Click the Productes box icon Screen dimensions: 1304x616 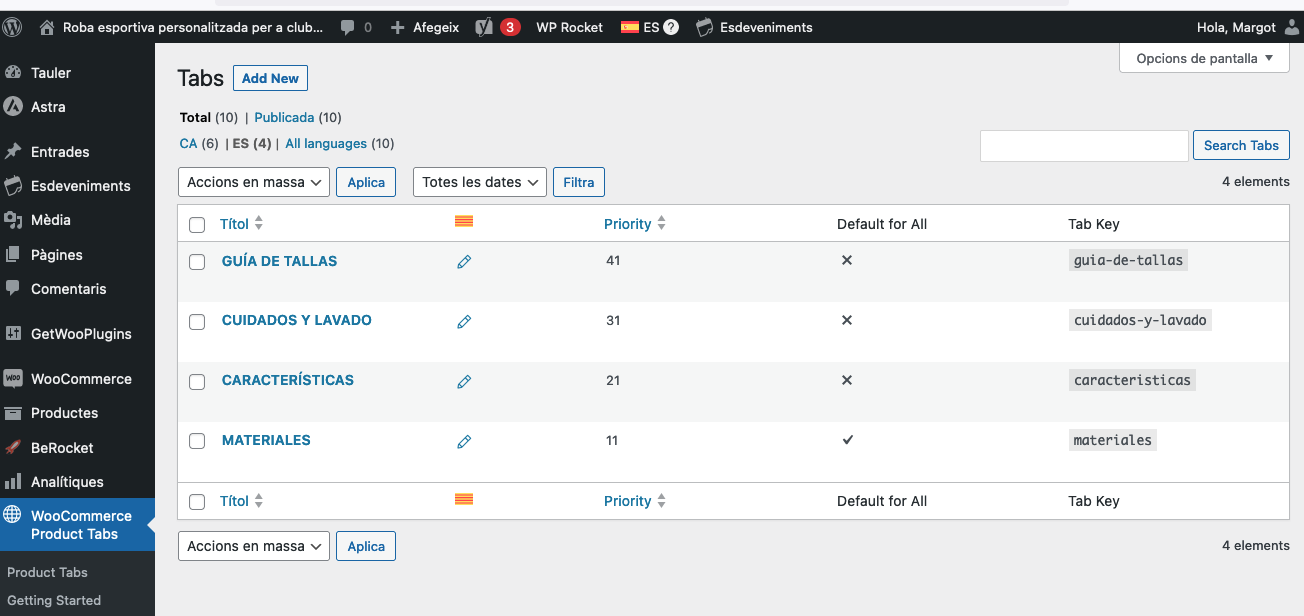pos(13,412)
